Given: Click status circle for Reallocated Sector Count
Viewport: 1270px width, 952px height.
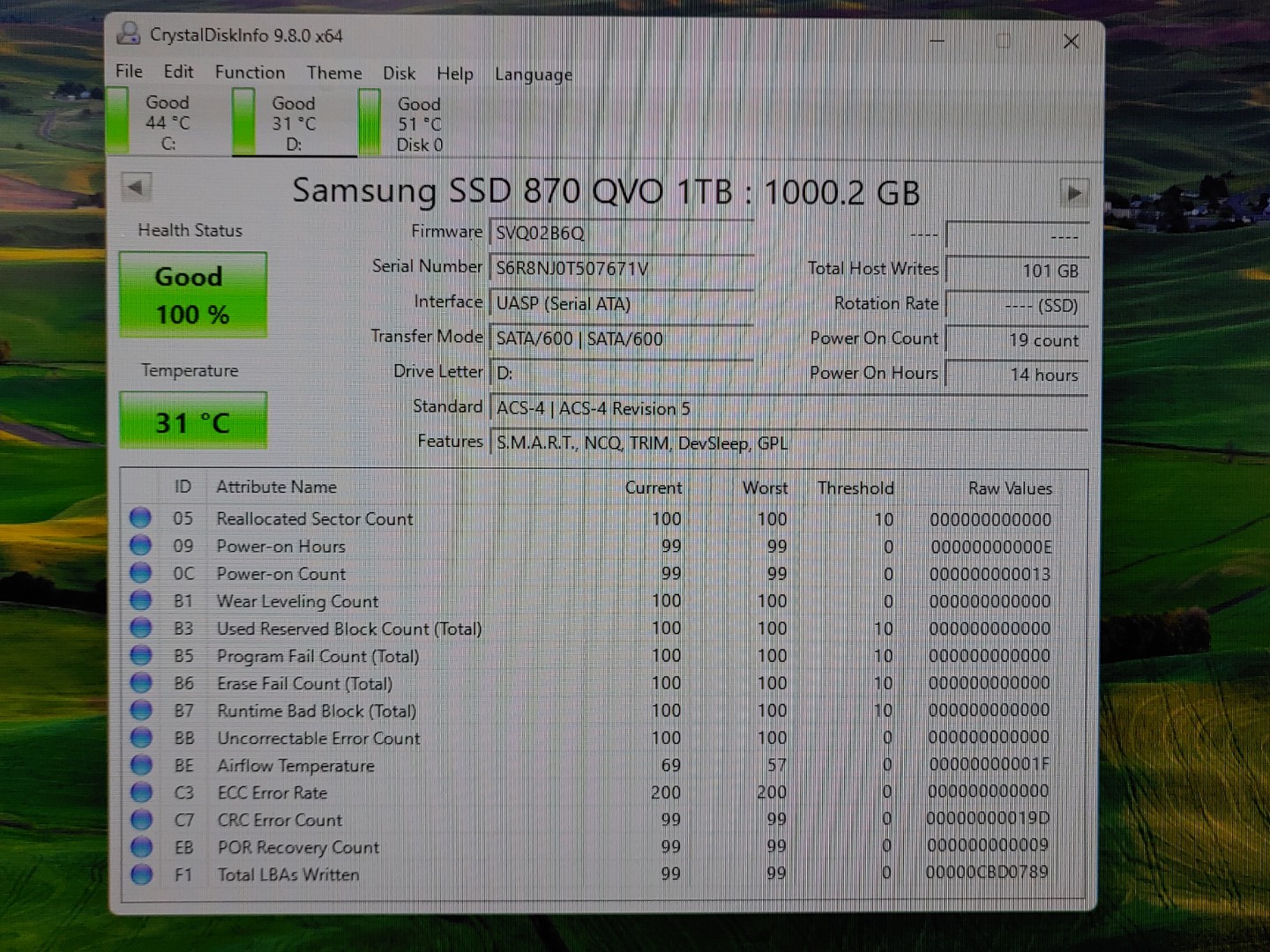Looking at the screenshot, I should tap(140, 517).
